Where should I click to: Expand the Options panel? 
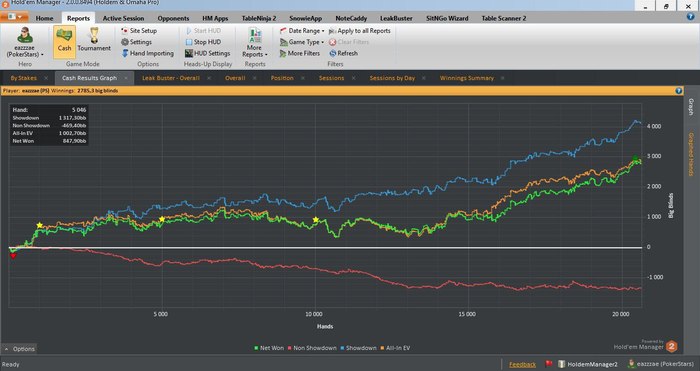(x=19, y=349)
